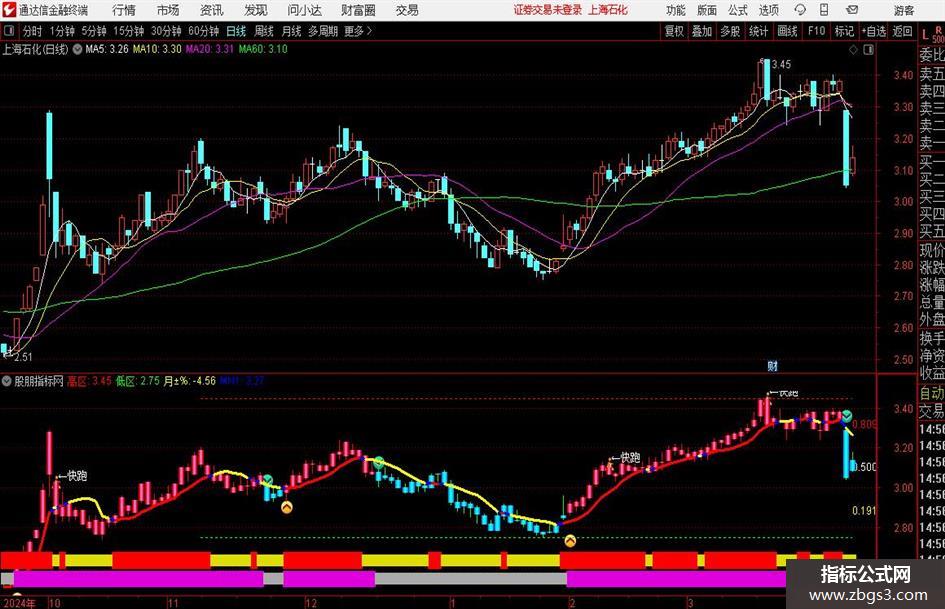Click the MA5: 3.26 value
Screen dimensions: 945x609
(107, 49)
